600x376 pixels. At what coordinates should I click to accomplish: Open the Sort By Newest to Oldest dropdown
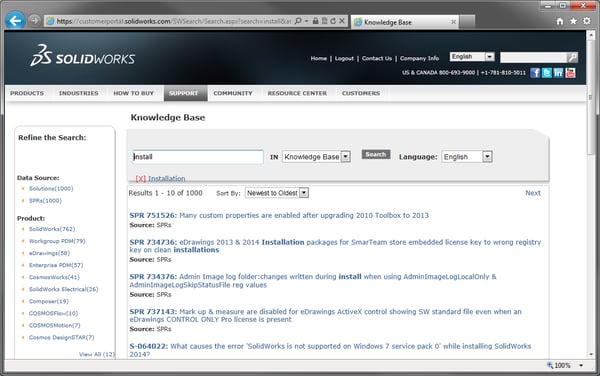click(x=277, y=193)
